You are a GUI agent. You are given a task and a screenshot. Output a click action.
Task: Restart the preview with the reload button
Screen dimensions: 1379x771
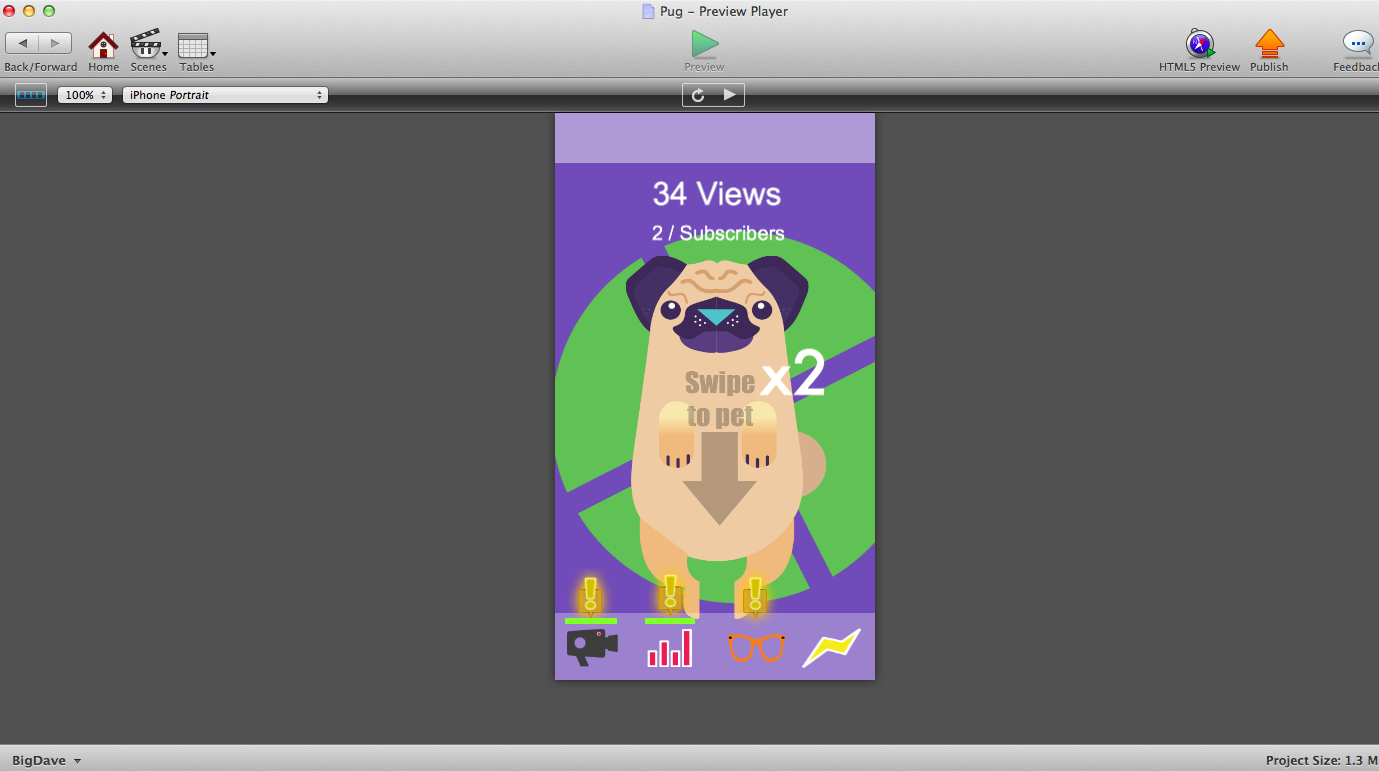(698, 95)
